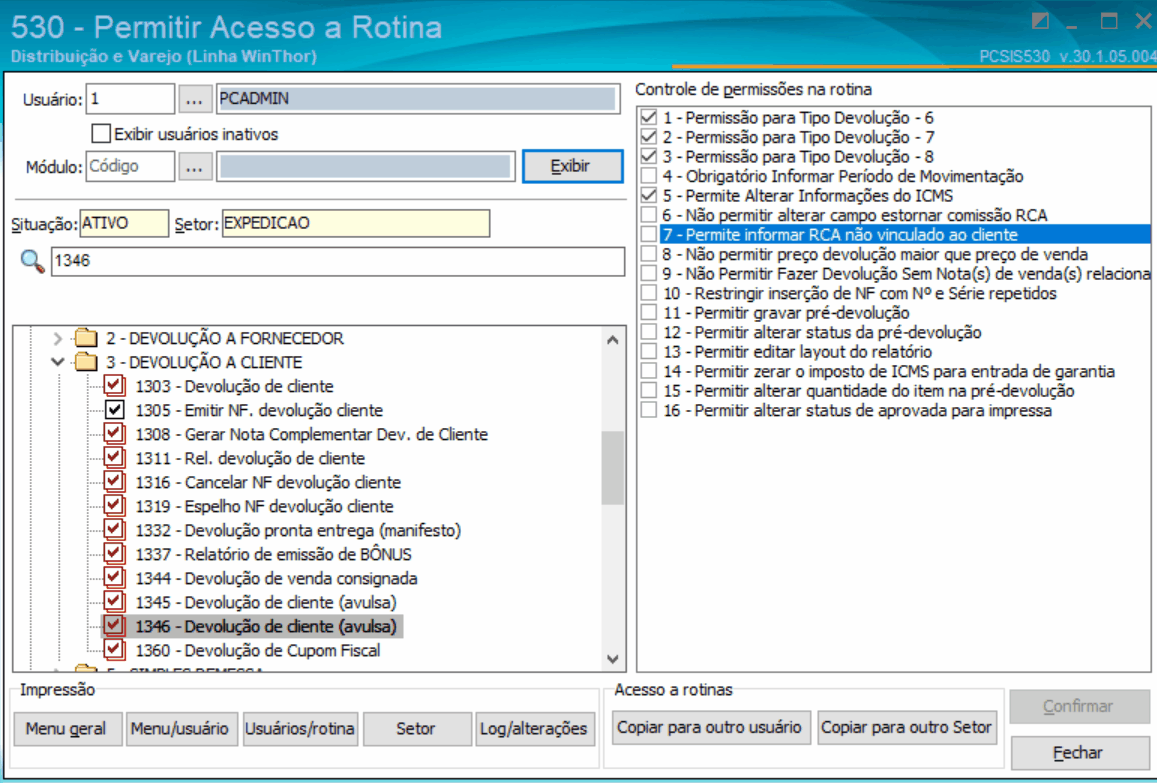
Task: Click the Situação field showing ATIVO
Action: 124,224
